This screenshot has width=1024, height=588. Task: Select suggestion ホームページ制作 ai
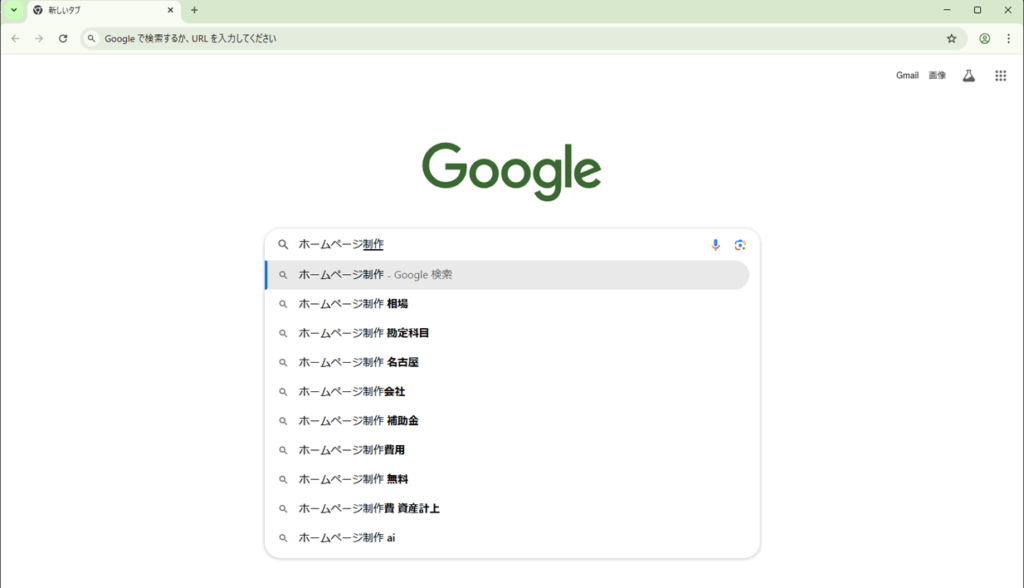[x=507, y=538]
